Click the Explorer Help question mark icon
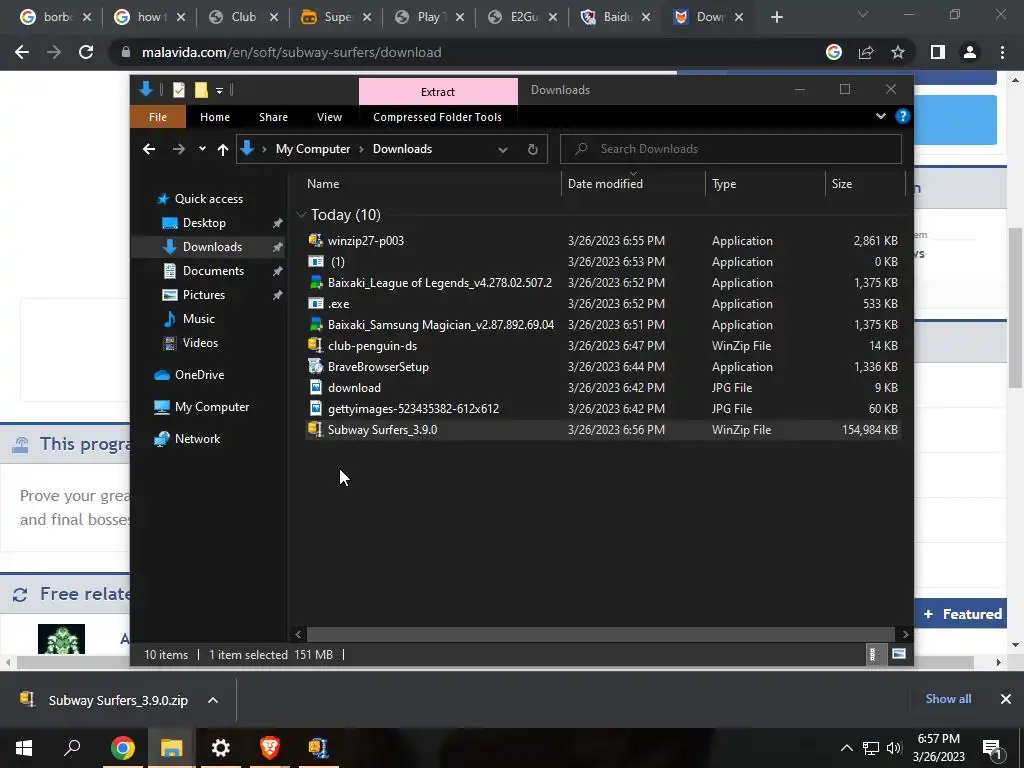 (903, 116)
